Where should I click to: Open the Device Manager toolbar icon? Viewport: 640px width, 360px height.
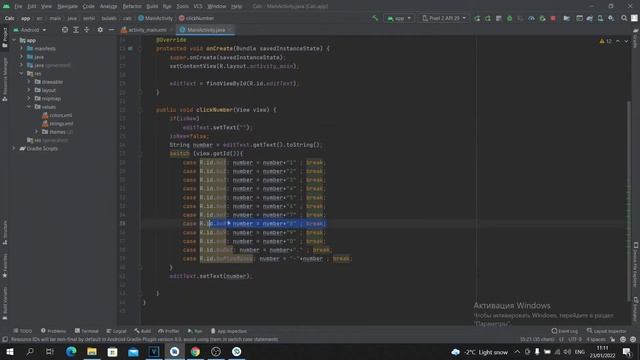600,18
